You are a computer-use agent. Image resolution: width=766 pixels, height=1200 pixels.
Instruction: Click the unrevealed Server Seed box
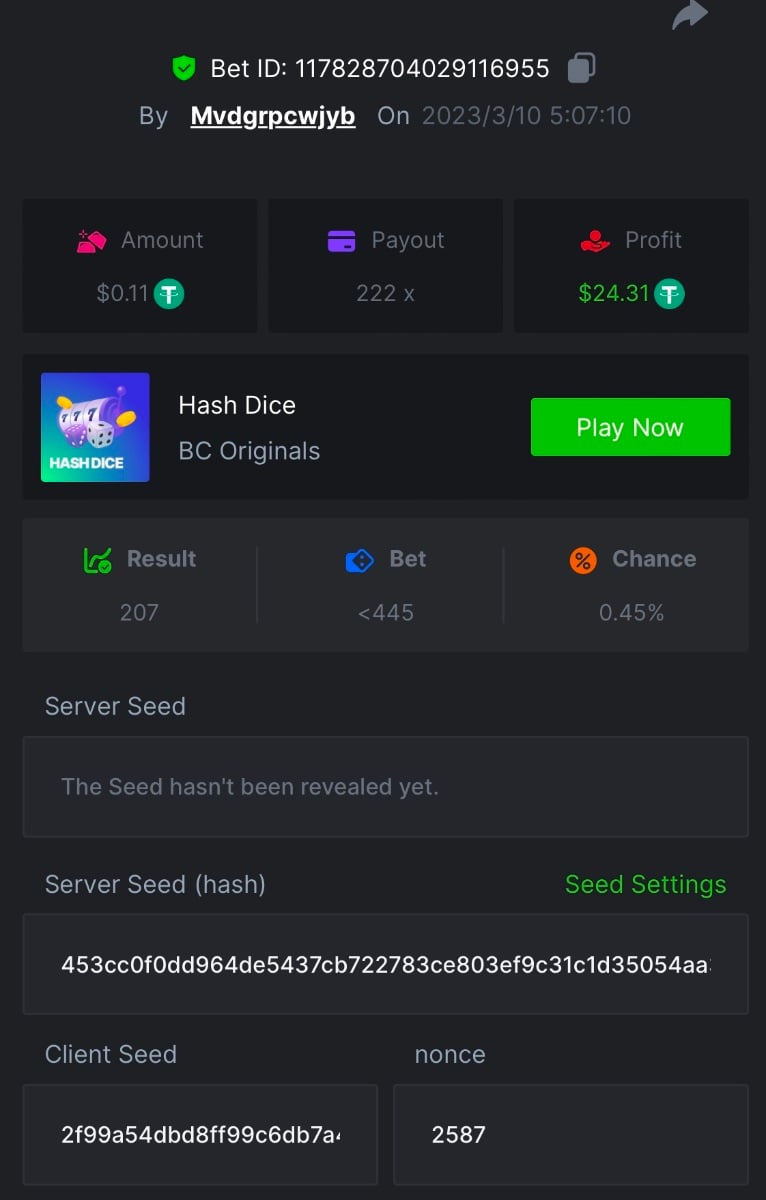coord(385,787)
